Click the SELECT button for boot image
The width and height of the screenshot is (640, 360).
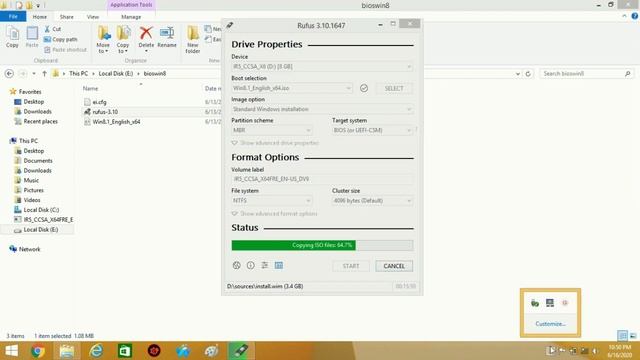tap(394, 88)
